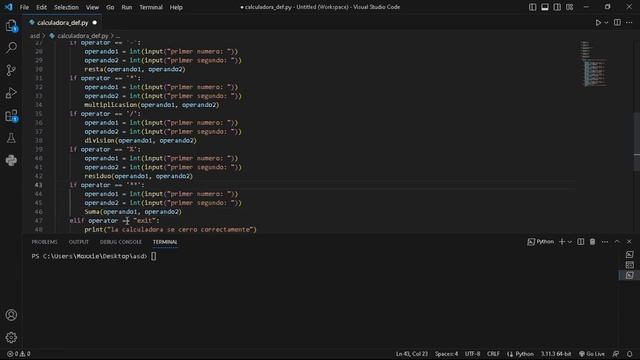Click the terminal prompt input area
The height and width of the screenshot is (360, 640).
point(153,256)
